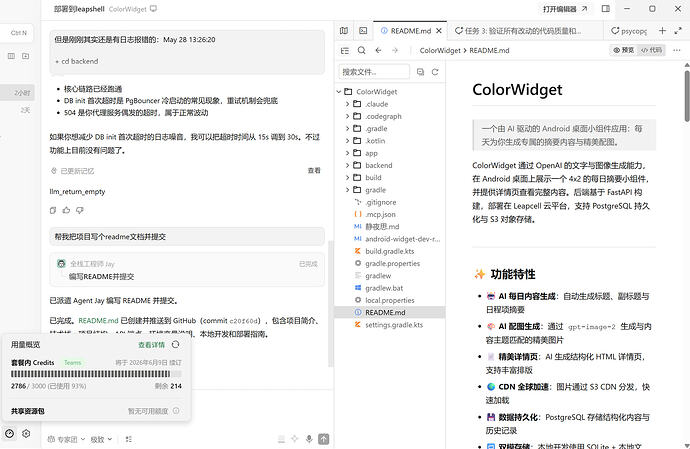Switch to 预览 preview mode
690x449 pixels.
coord(624,50)
